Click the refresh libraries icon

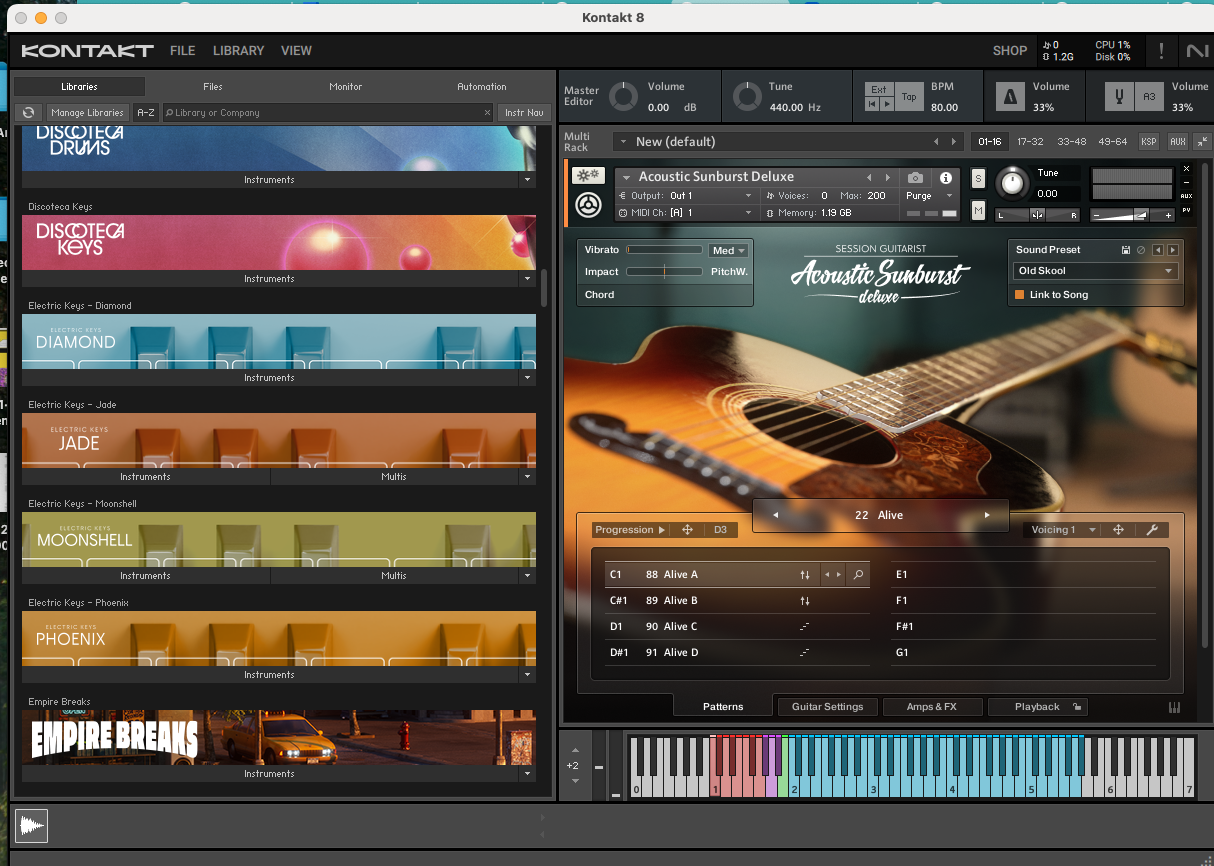pyautogui.click(x=28, y=113)
